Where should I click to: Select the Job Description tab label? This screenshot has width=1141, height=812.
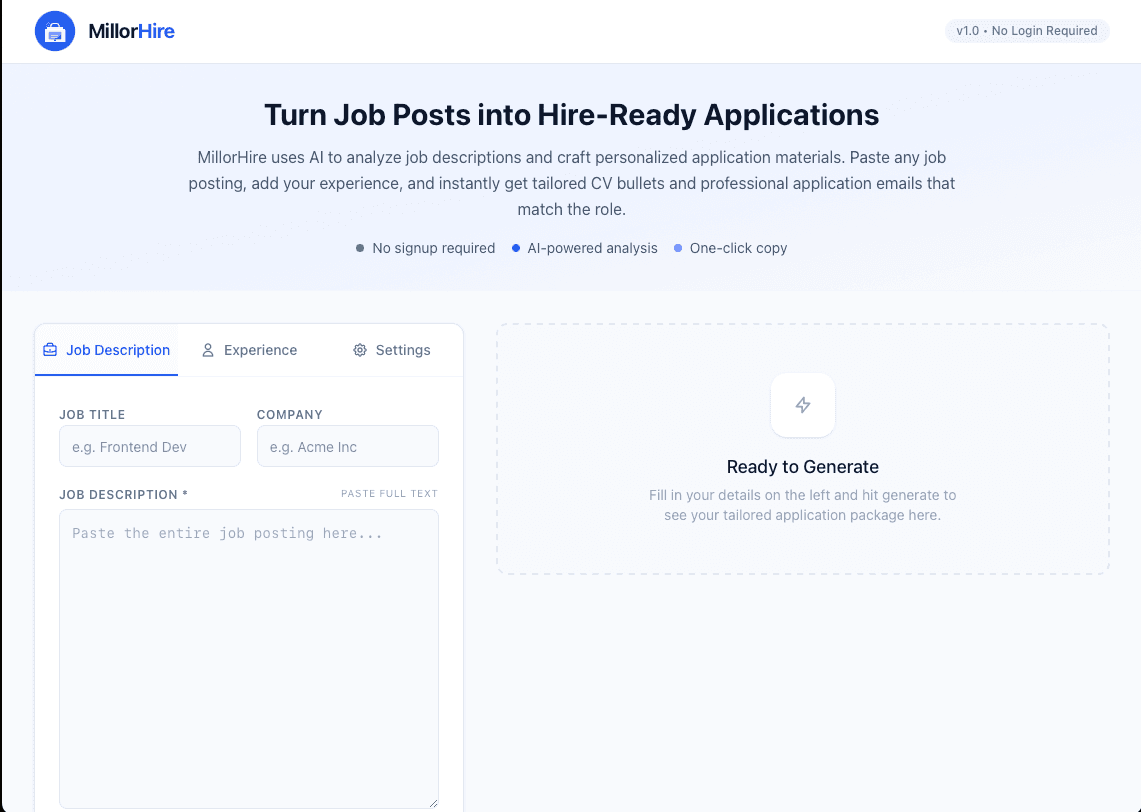118,350
